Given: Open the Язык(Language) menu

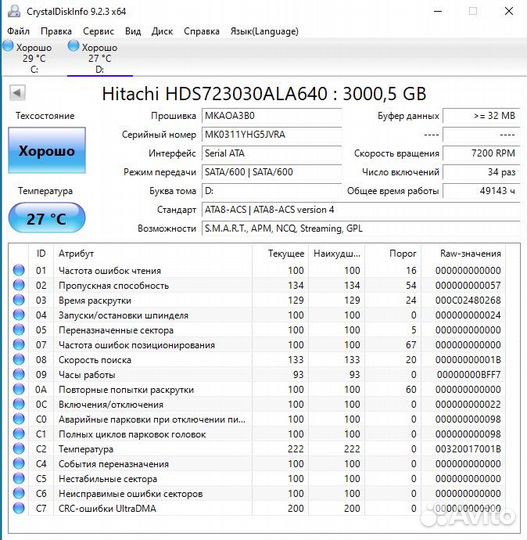Looking at the screenshot, I should point(264,31).
